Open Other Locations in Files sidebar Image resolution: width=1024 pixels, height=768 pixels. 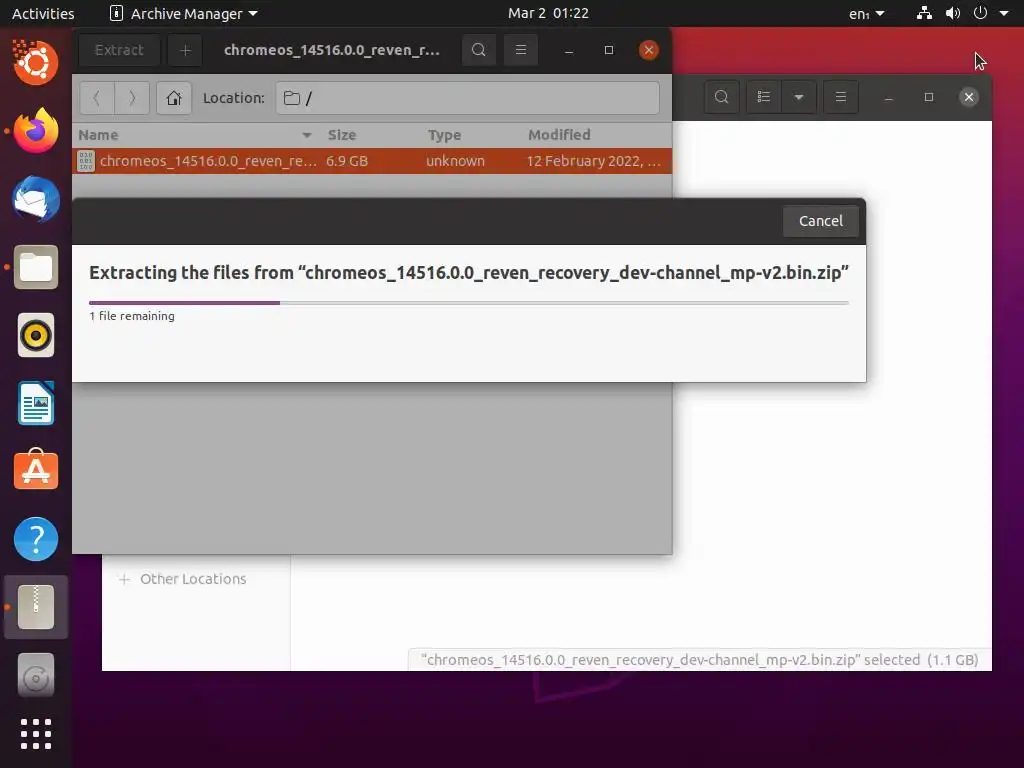click(193, 579)
